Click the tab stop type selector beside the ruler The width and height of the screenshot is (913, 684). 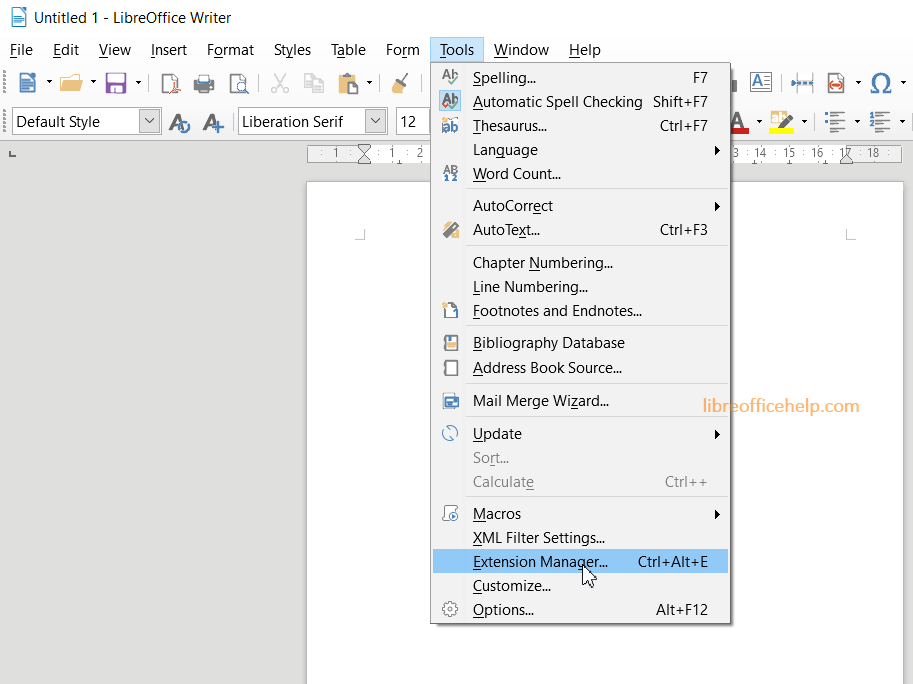click(x=12, y=154)
